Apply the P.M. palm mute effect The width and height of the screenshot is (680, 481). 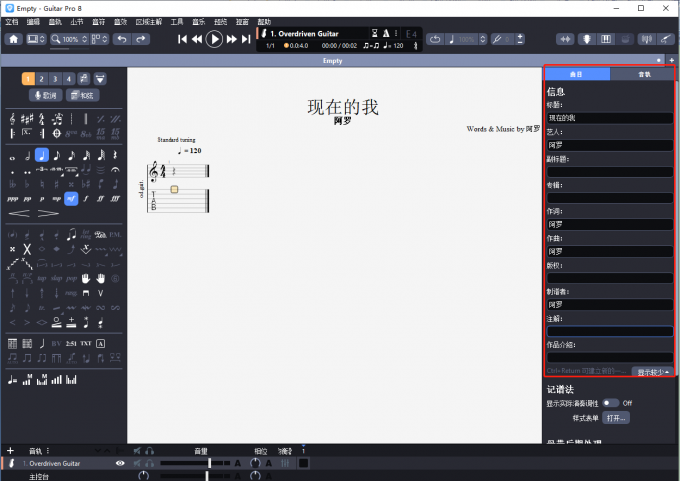pos(115,235)
